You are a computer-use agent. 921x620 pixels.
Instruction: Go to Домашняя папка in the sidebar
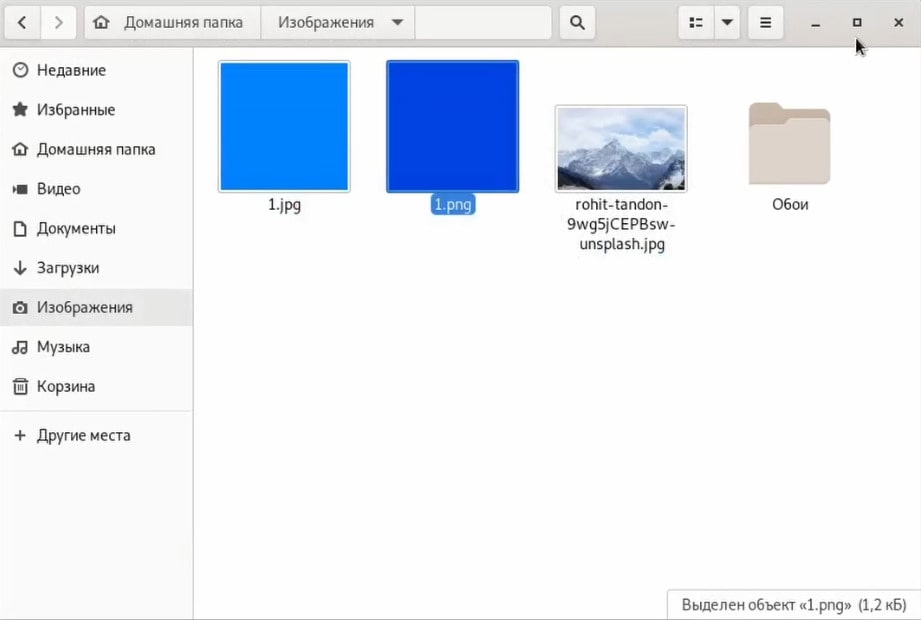pos(96,149)
